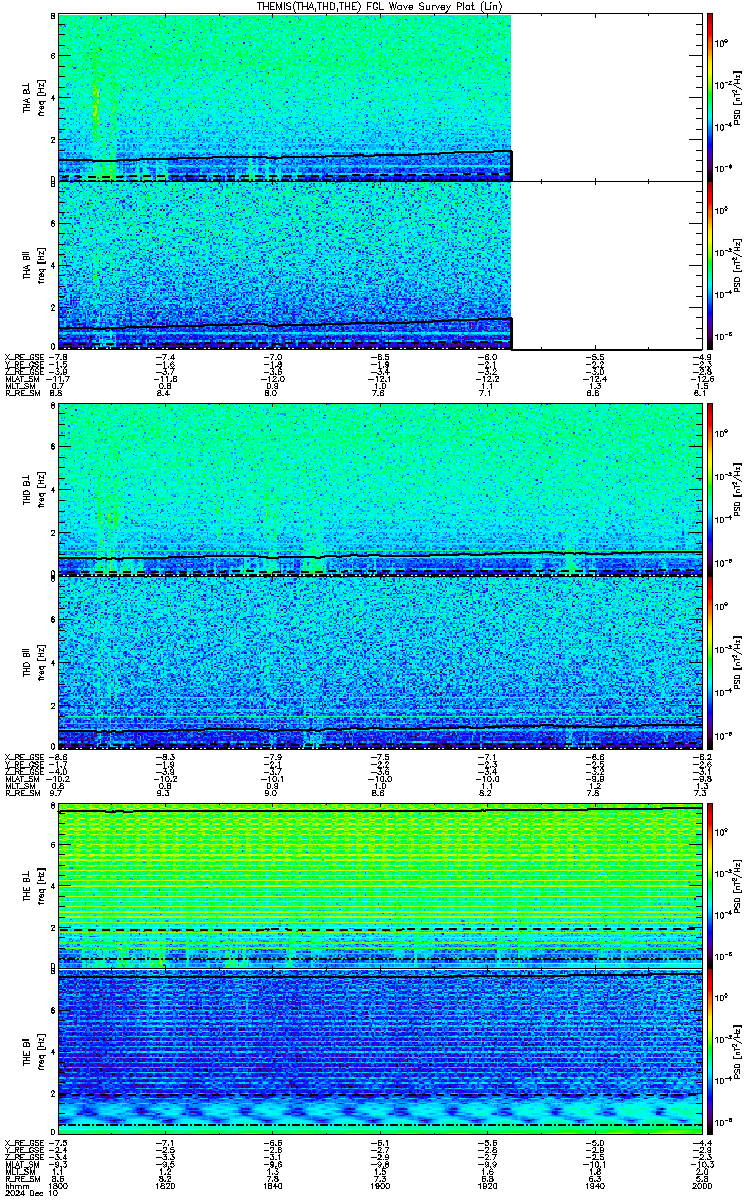Viewport: 750px width, 1200px height.
Task: Click the THD BL freq [Hz] axis label
Action: tap(41, 489)
